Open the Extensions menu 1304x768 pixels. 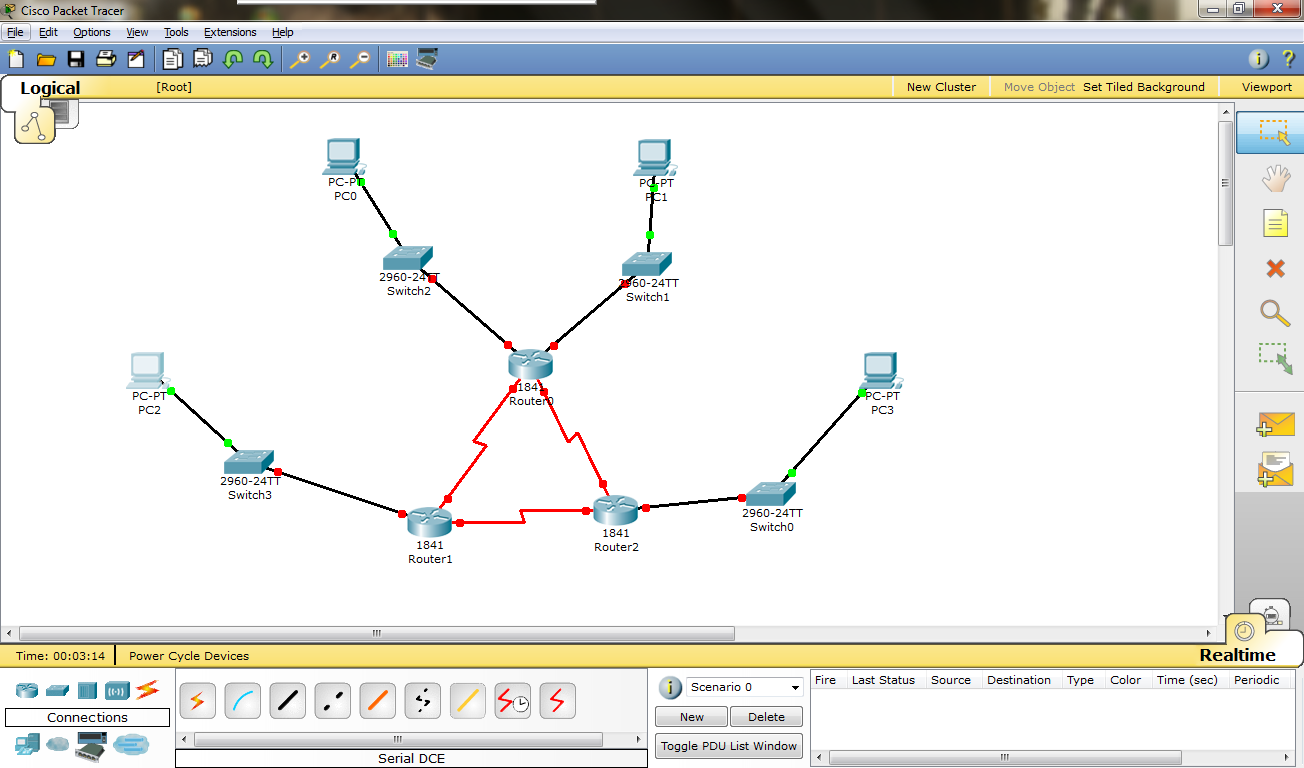tap(230, 32)
